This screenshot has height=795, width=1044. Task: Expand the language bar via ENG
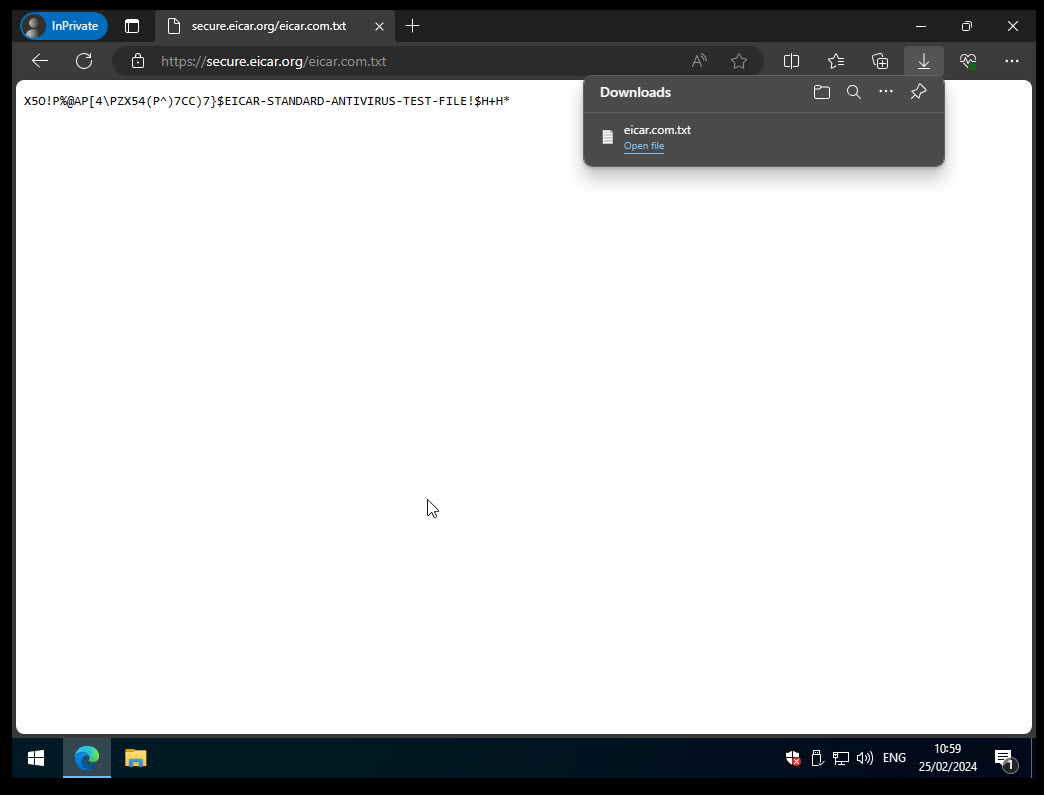pyautogui.click(x=893, y=758)
